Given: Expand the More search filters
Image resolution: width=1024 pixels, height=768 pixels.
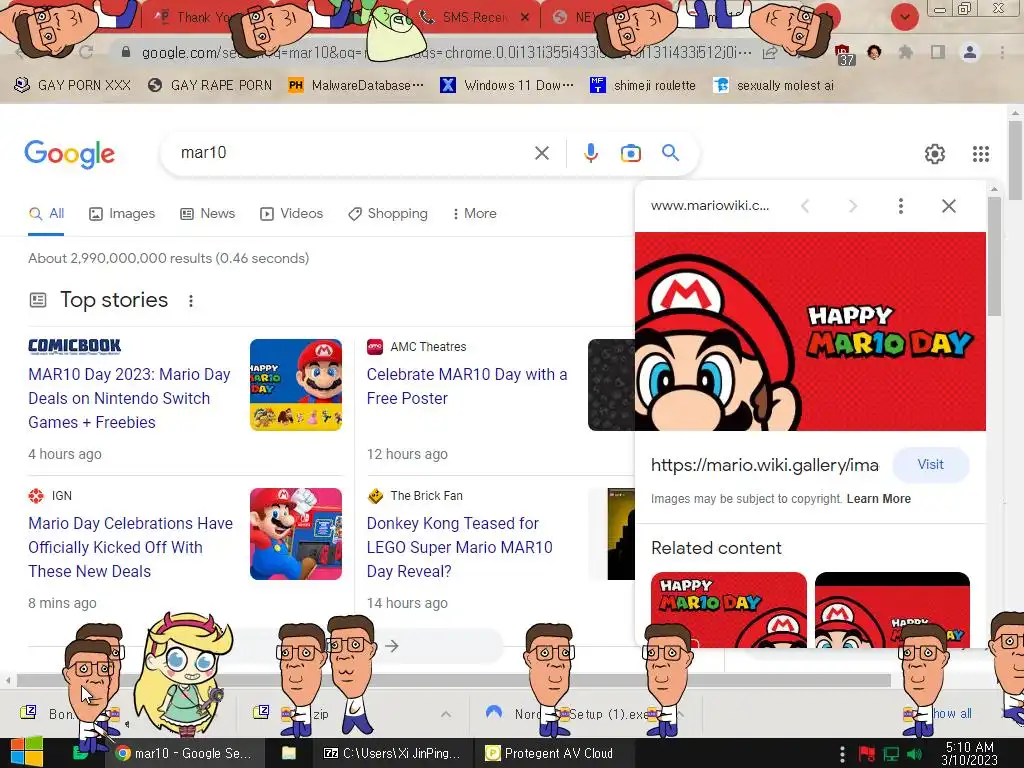Looking at the screenshot, I should coord(474,214).
